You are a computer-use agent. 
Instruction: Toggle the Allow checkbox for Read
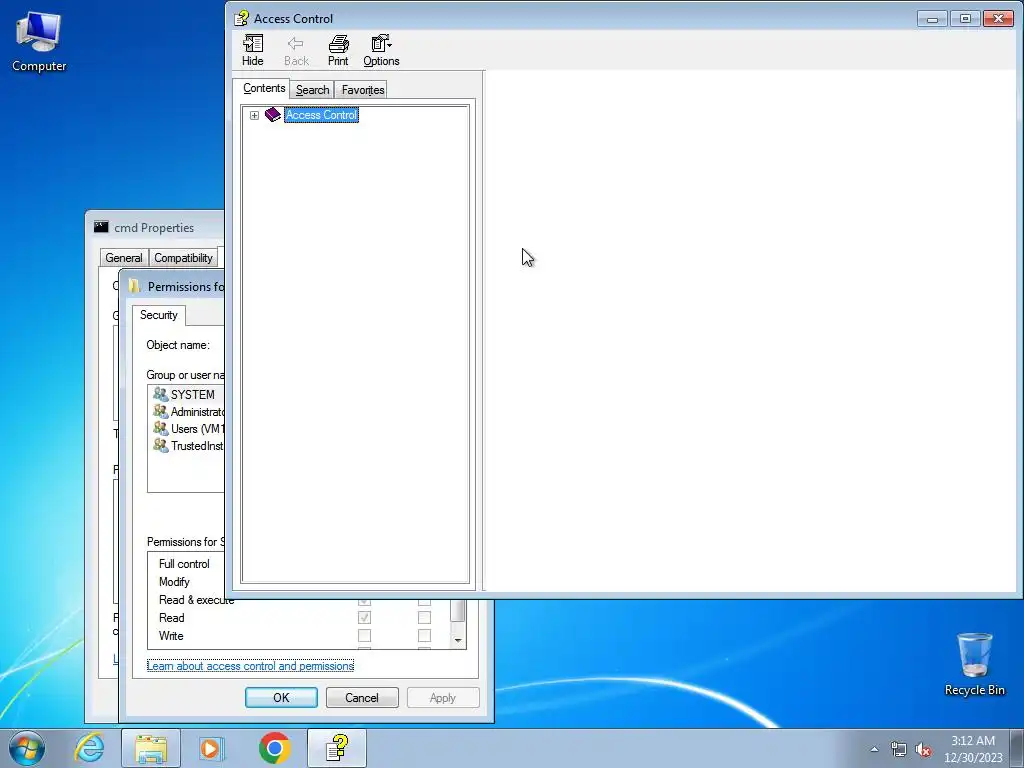[364, 617]
